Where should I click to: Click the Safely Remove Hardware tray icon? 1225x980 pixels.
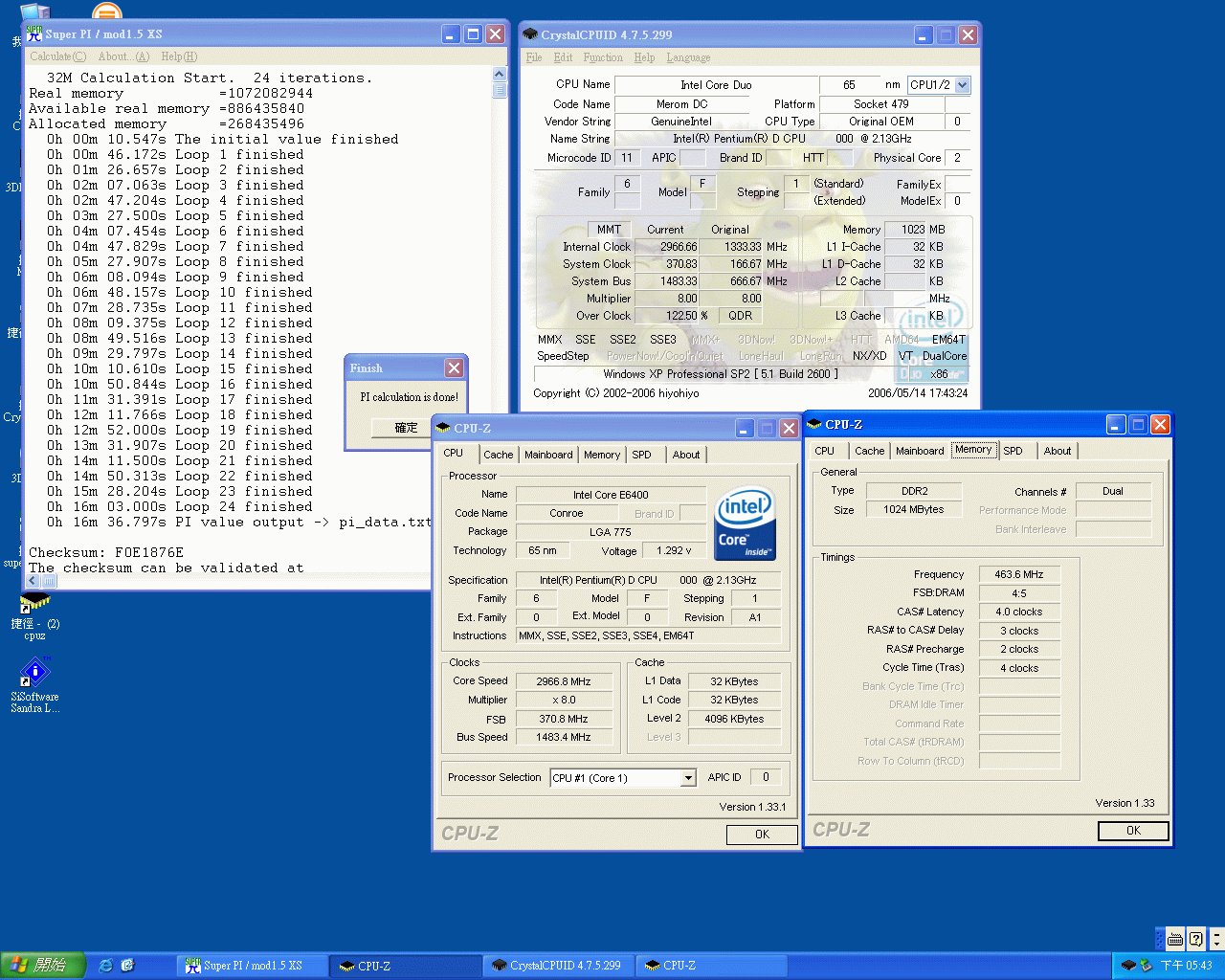1146,966
